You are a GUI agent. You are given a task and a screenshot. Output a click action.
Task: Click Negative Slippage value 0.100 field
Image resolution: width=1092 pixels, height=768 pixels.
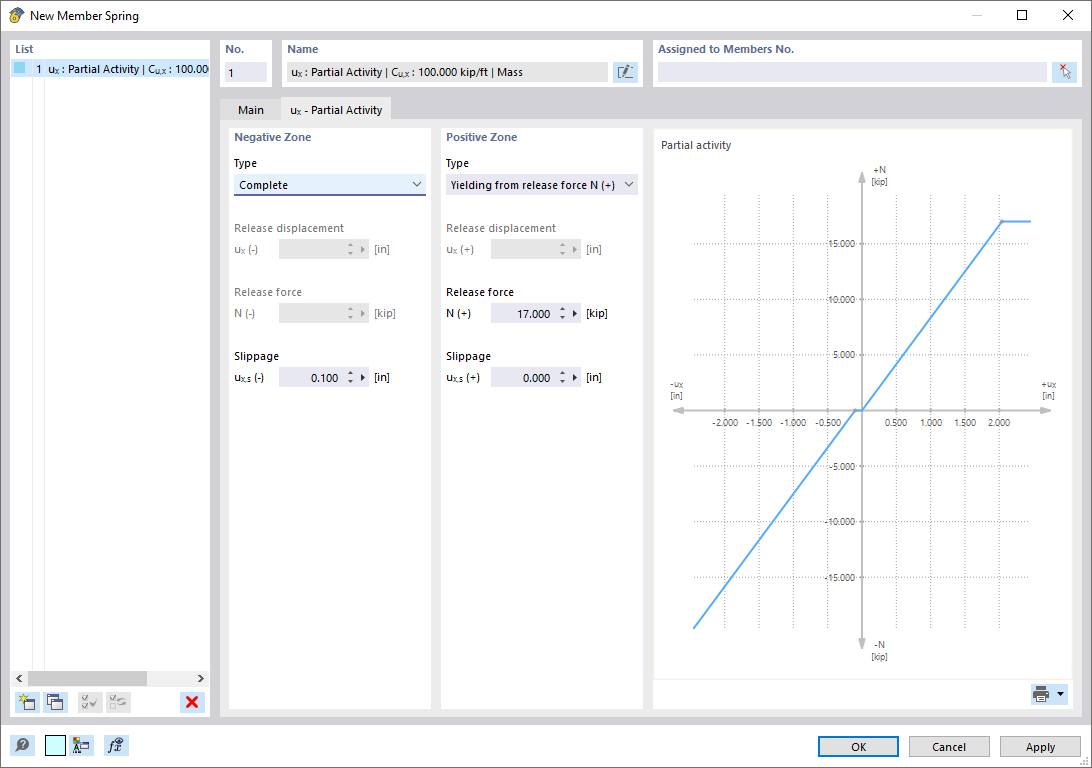click(x=311, y=378)
